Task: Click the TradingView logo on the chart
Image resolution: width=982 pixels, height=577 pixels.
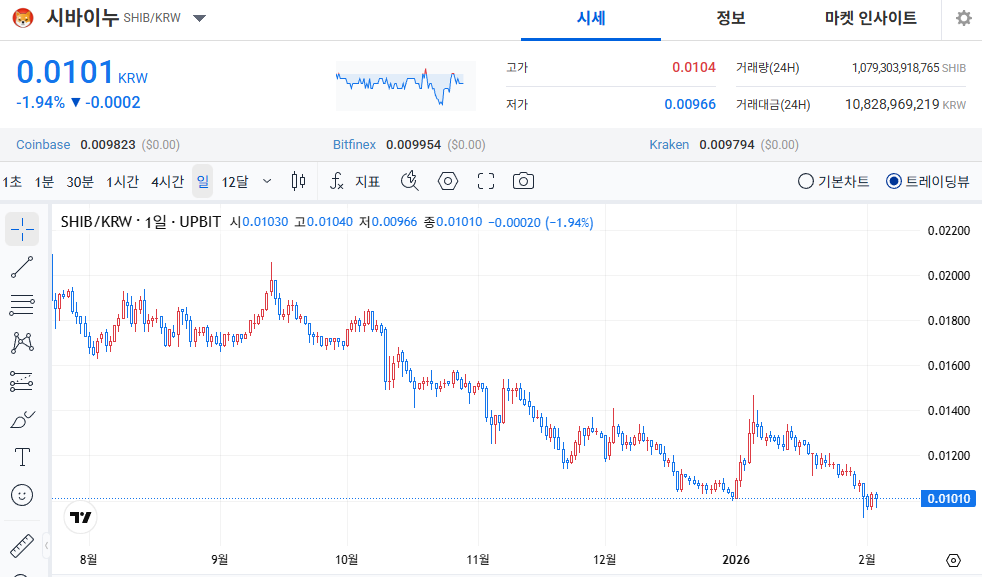Action: click(x=80, y=518)
